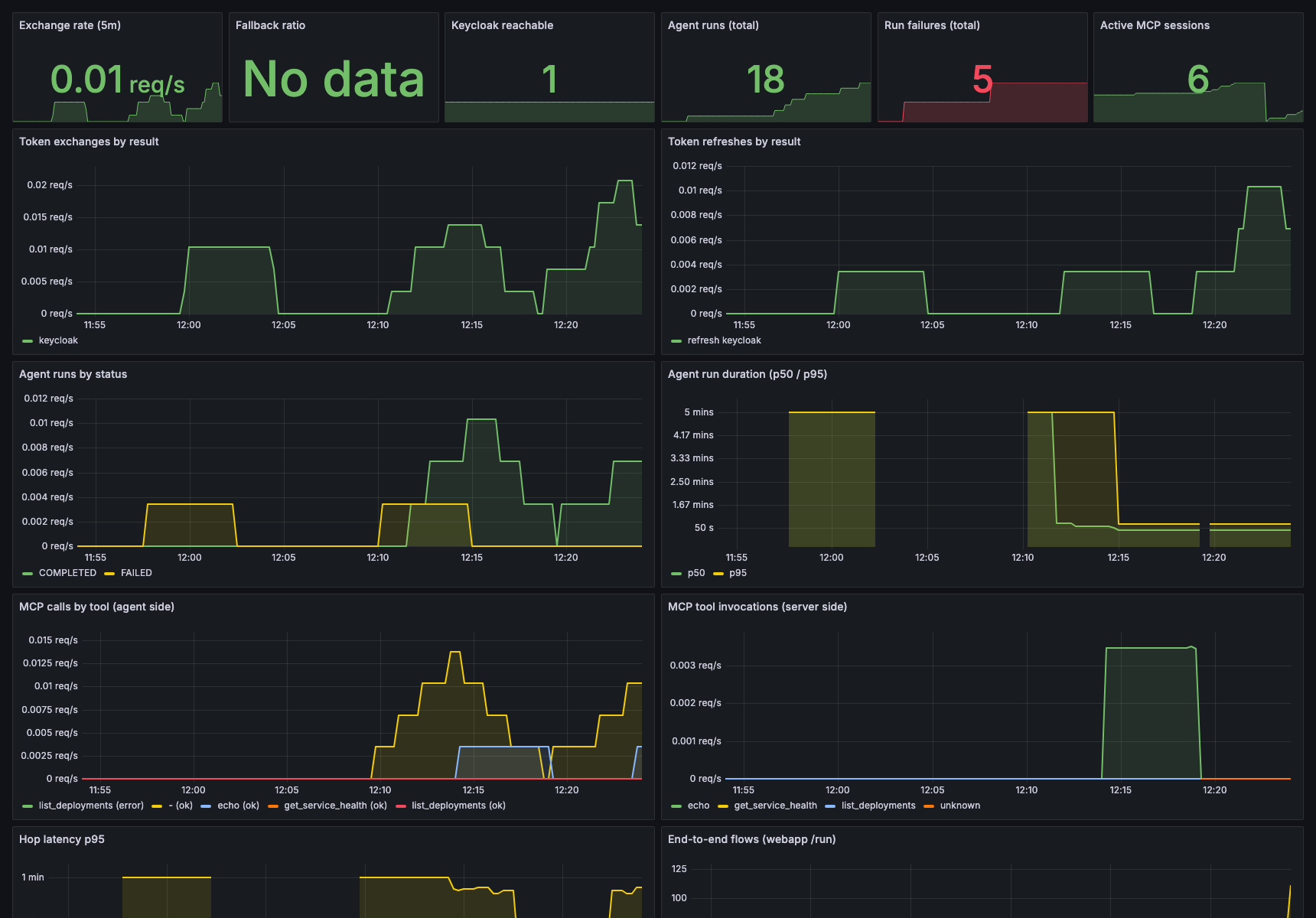Click the No data value in Fallback ratio
Image resolution: width=1316 pixels, height=918 pixels.
(334, 80)
